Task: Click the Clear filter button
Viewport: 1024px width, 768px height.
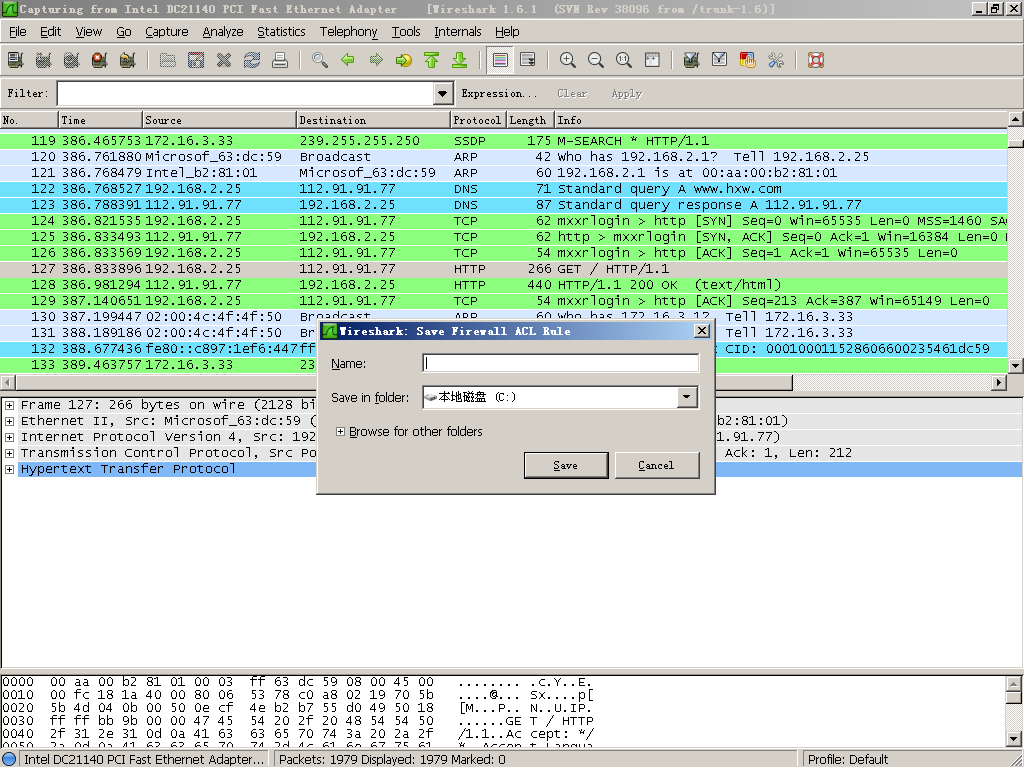Action: 572,93
